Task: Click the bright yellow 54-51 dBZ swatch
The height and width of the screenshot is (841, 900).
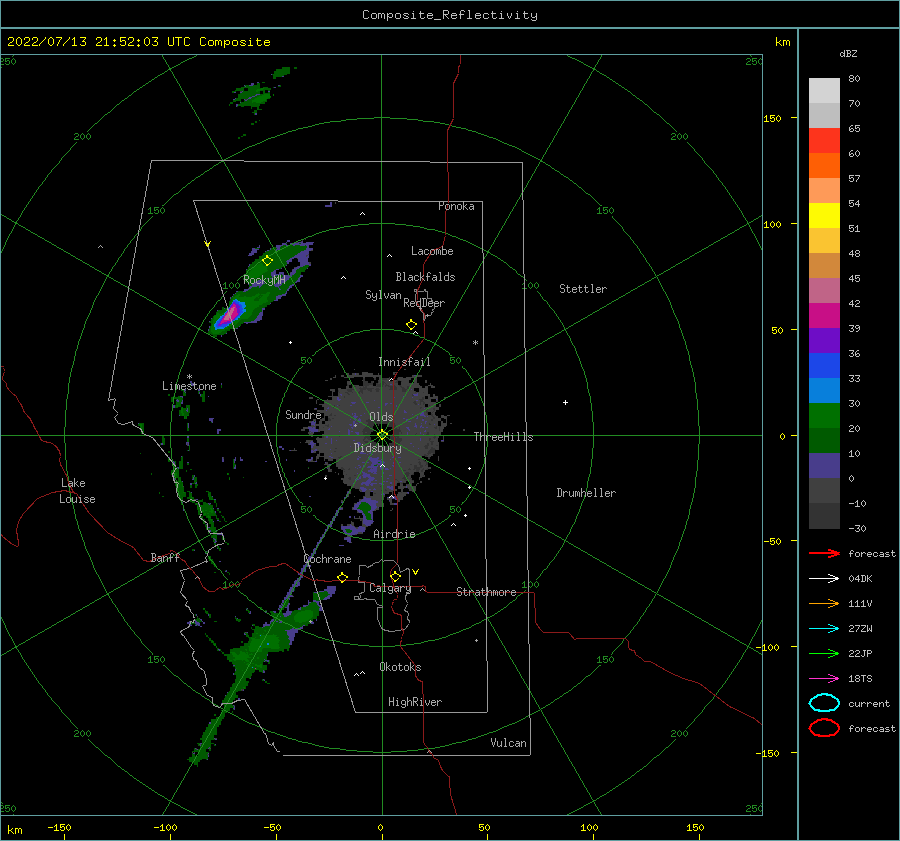Action: 824,215
